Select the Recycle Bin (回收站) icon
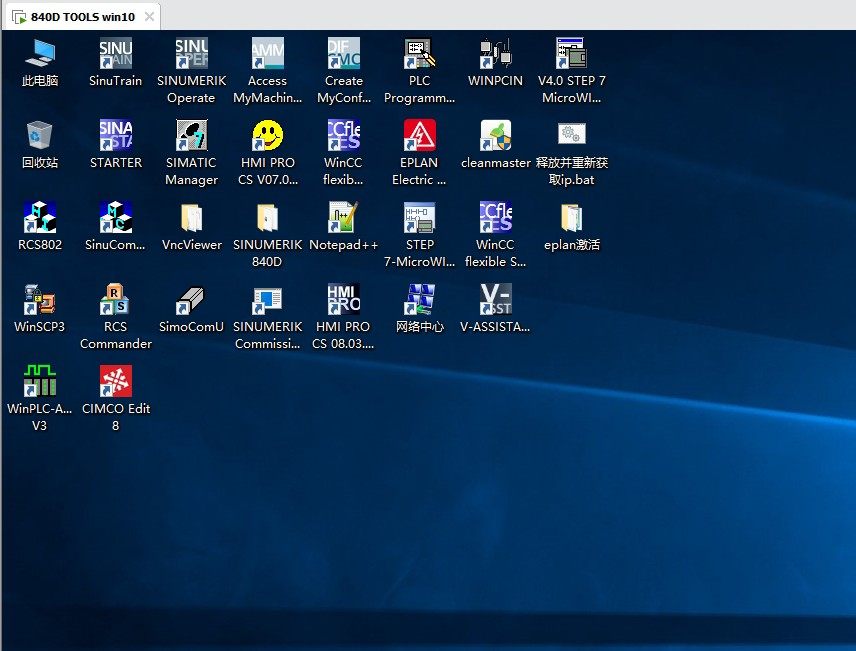Screen dimensions: 856x651 [x=40, y=137]
